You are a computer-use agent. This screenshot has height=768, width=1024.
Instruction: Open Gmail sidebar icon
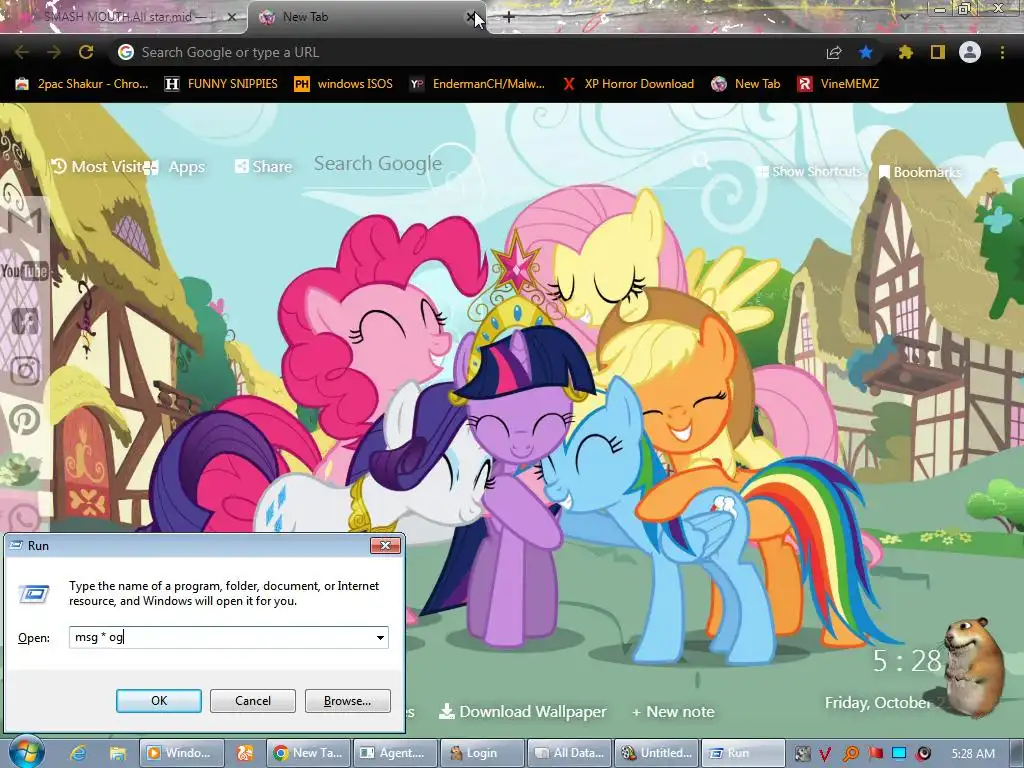24,220
